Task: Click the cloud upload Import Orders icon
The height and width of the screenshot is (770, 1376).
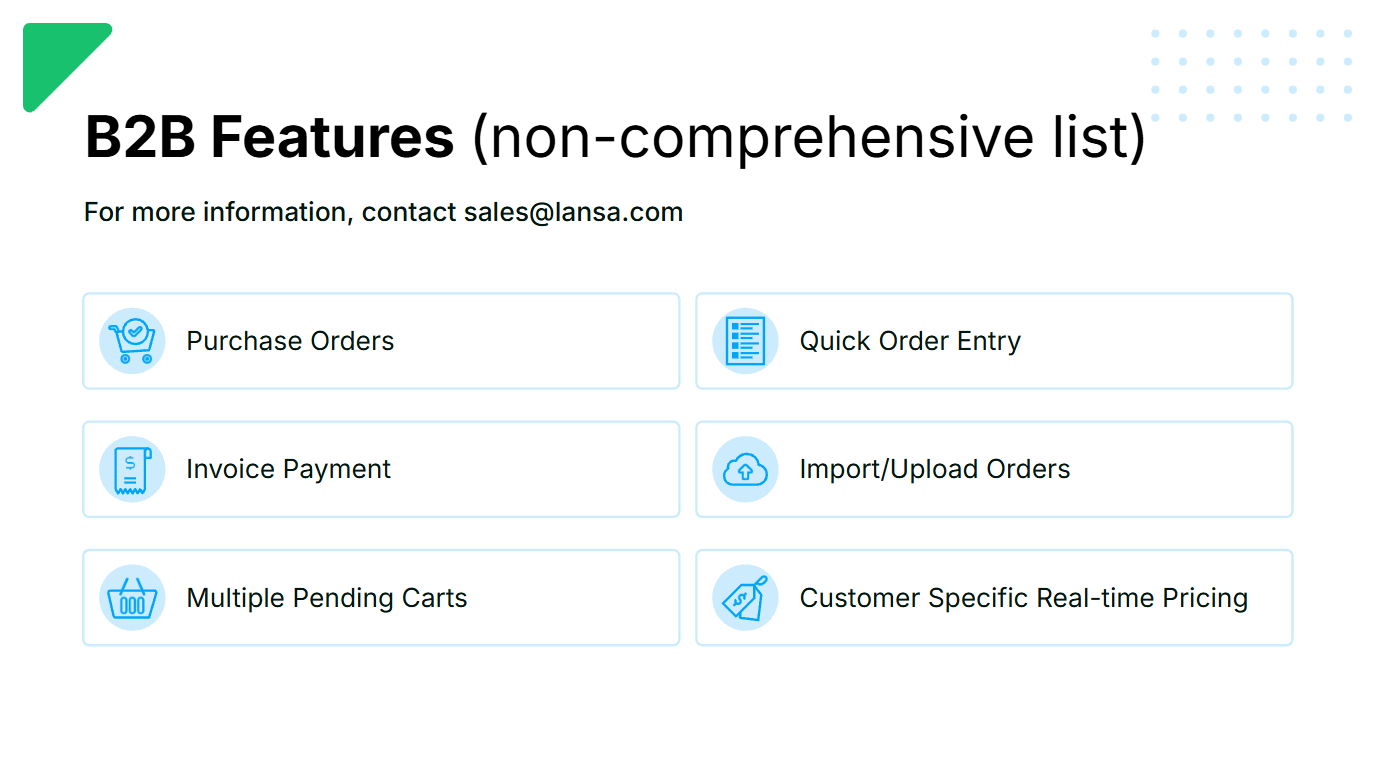Action: click(745, 469)
